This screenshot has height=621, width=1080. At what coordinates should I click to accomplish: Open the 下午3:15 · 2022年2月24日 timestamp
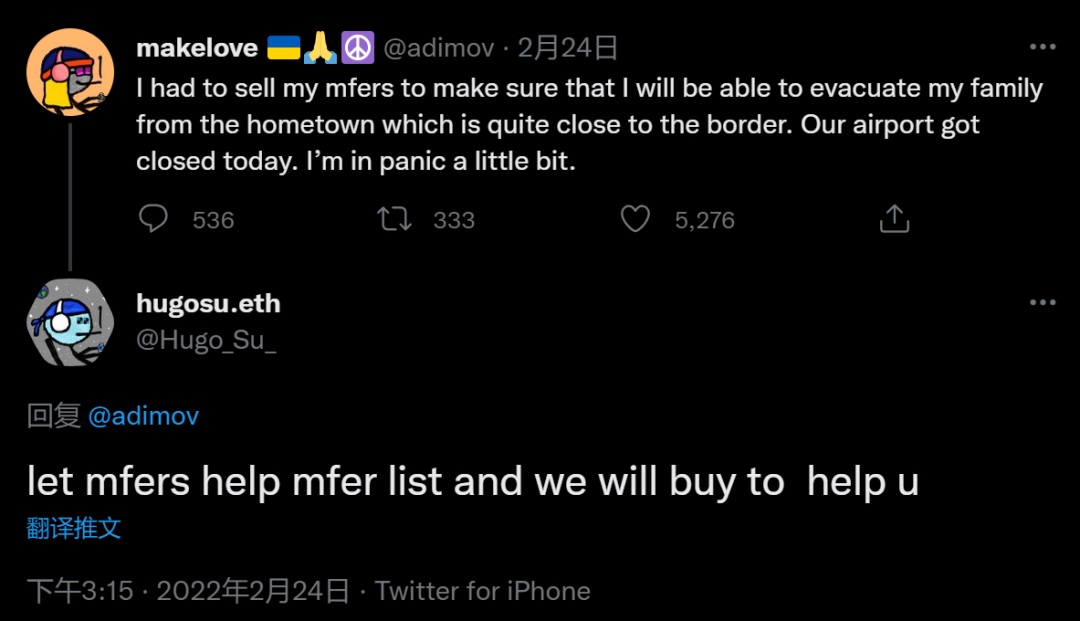pyautogui.click(x=188, y=591)
